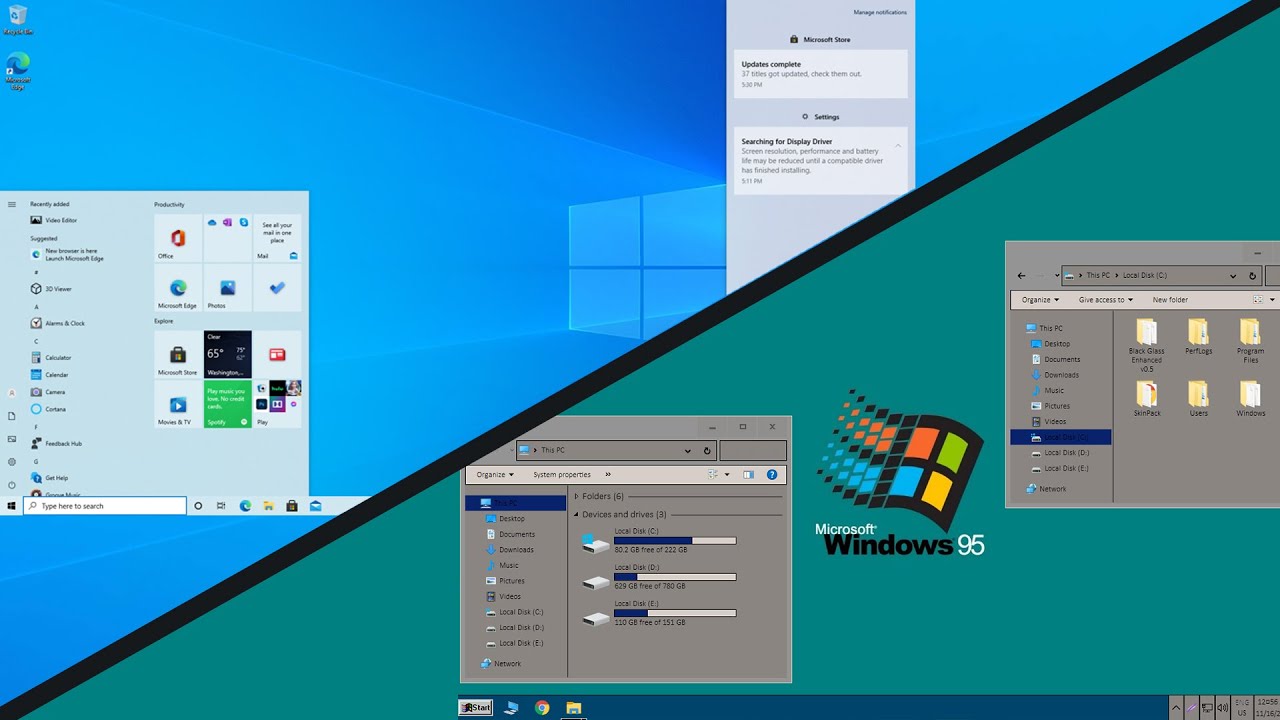This screenshot has width=1280, height=720.
Task: Expand the toolbar overflow chevrons in This PC window
Action: pyautogui.click(x=608, y=475)
